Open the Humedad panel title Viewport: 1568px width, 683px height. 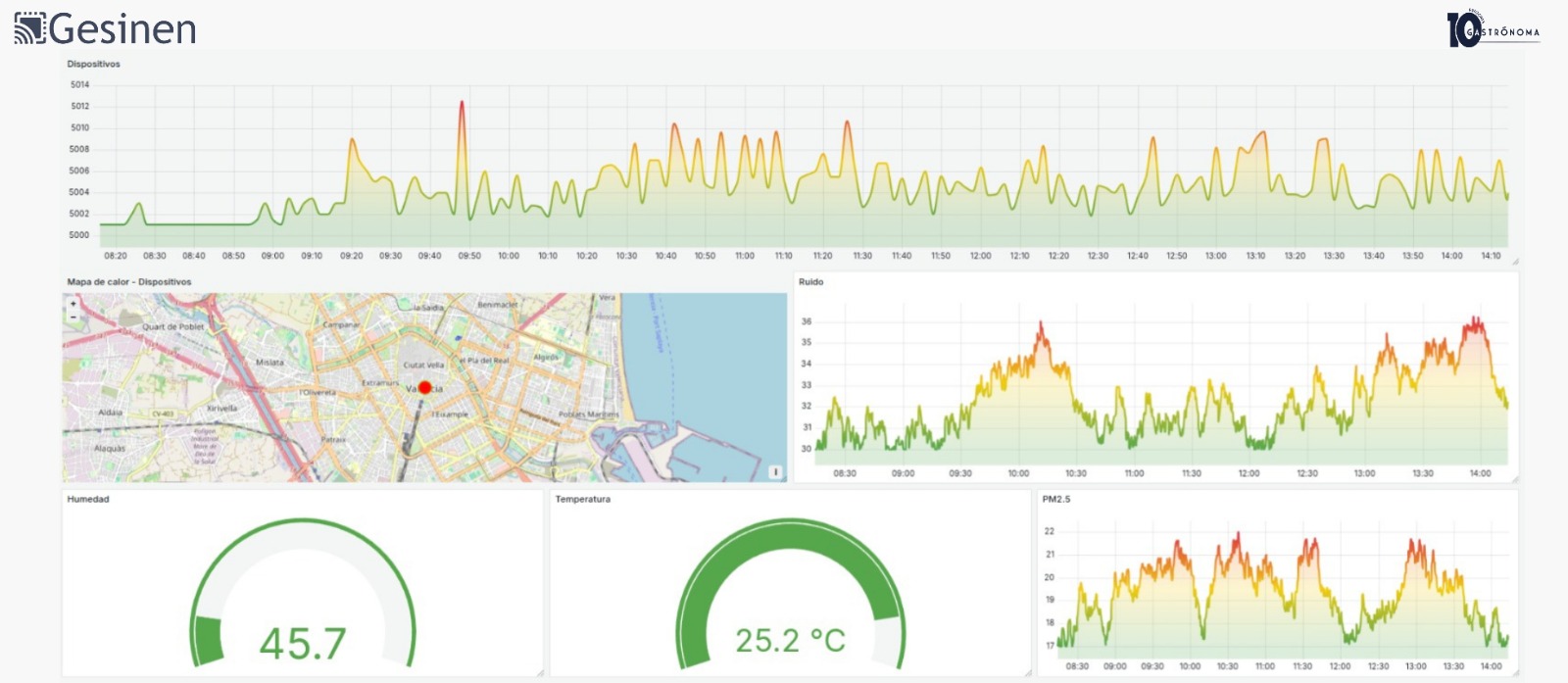88,500
